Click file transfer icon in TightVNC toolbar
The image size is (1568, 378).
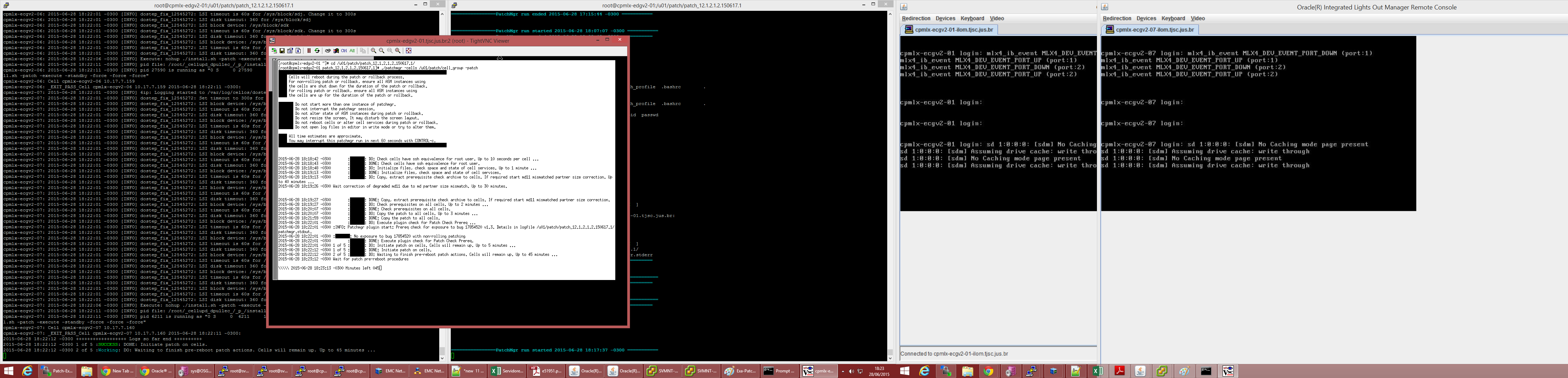[363, 50]
